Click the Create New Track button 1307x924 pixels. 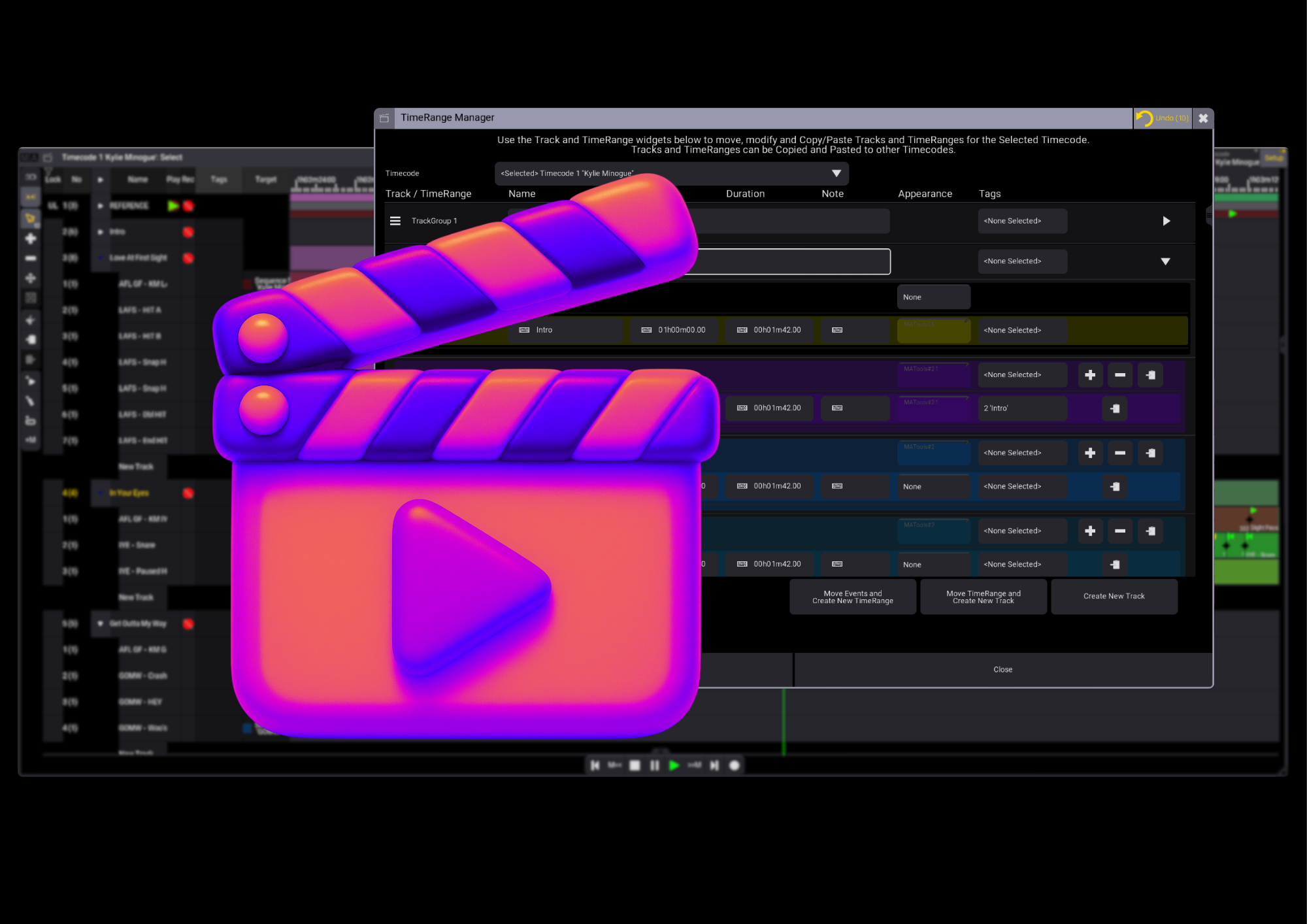(1114, 597)
